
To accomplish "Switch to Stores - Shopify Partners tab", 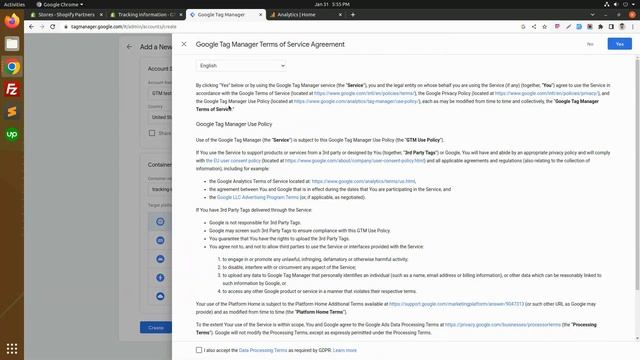I will [x=66, y=15].
